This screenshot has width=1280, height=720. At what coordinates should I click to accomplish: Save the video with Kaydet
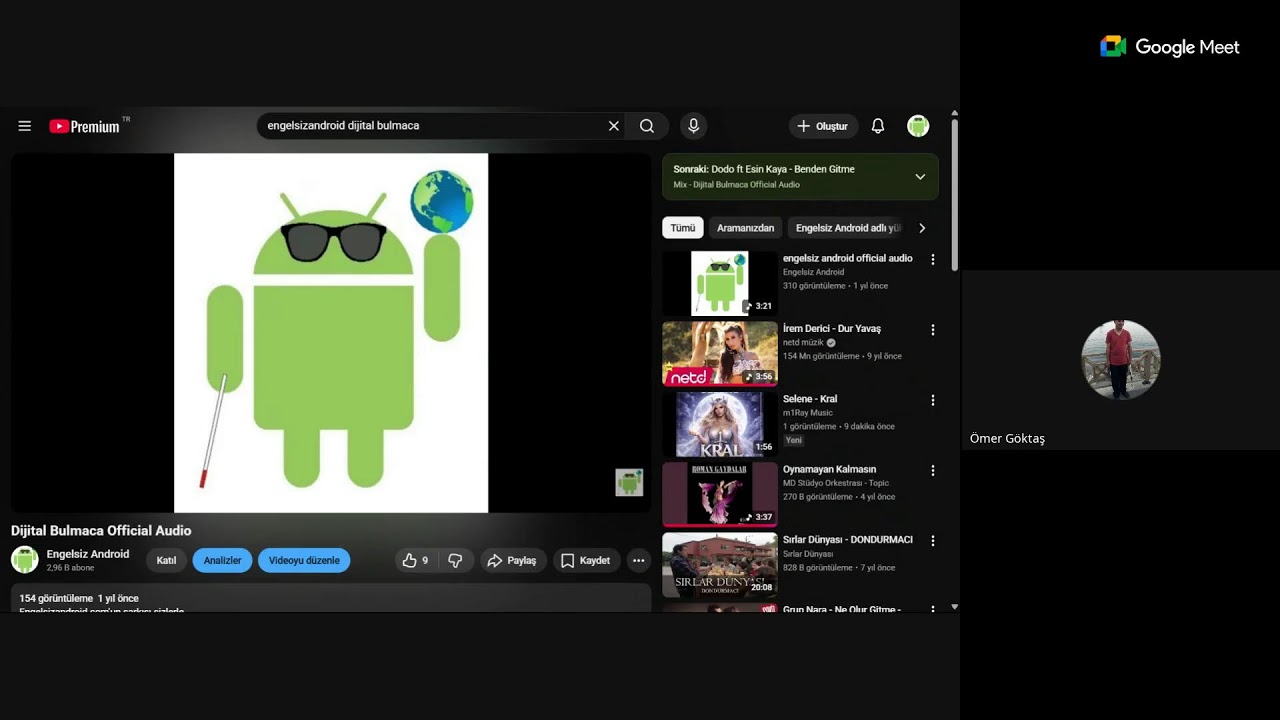(x=586, y=560)
